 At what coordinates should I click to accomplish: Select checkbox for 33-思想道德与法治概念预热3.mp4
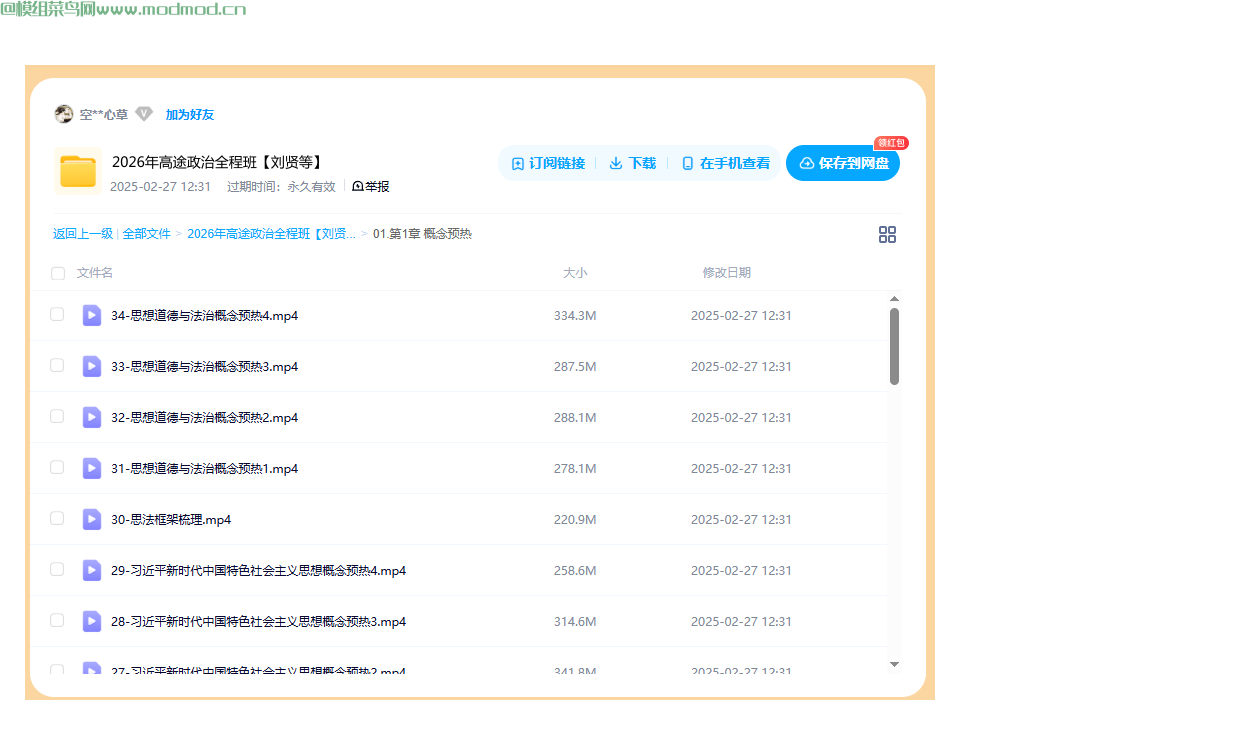[x=57, y=365]
